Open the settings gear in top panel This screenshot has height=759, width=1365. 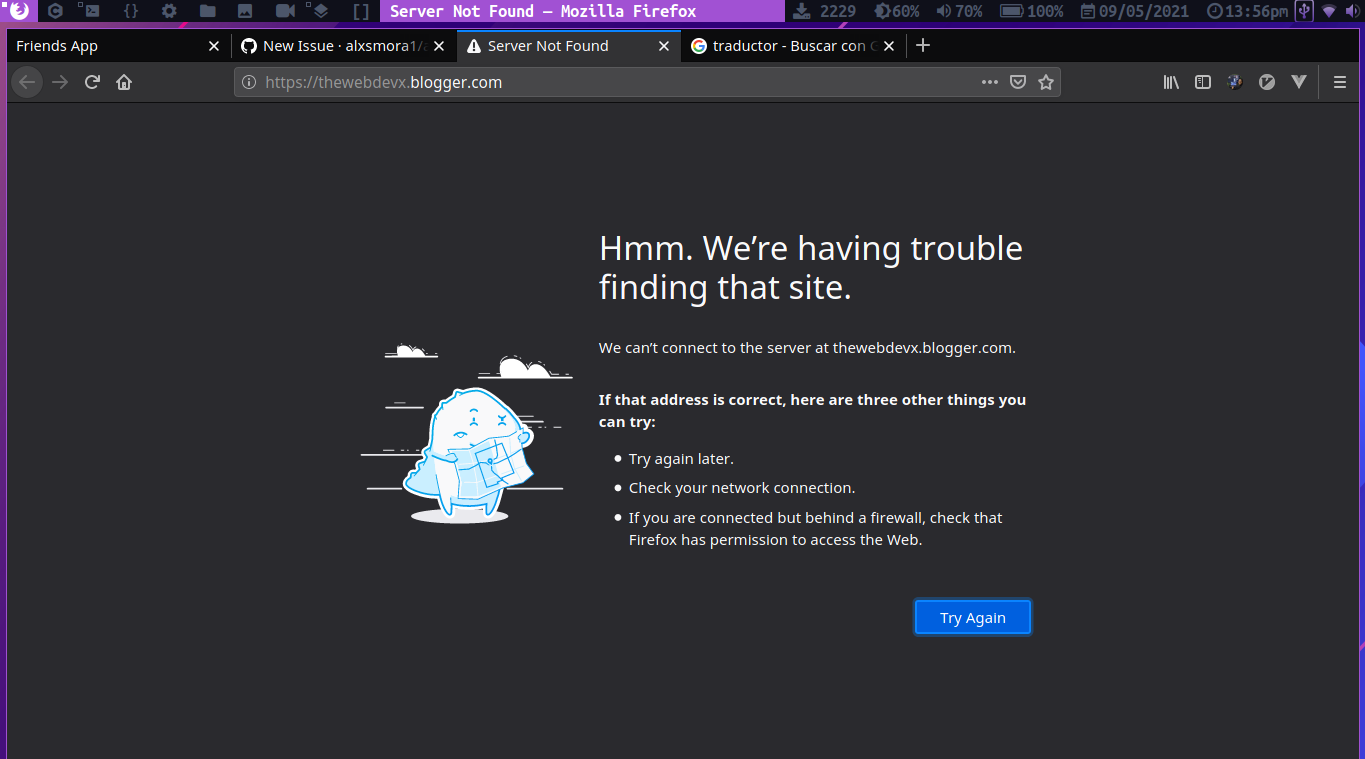[169, 11]
